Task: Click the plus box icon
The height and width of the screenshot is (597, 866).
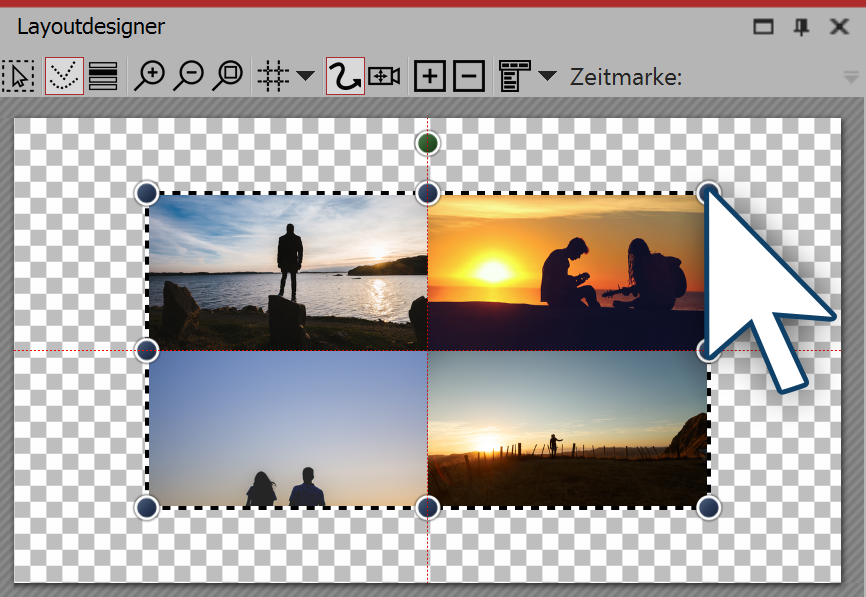Action: pos(429,76)
